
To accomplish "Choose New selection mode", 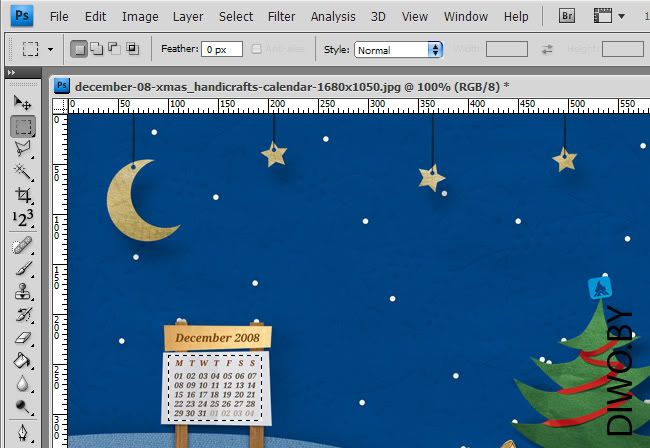I will pos(79,49).
